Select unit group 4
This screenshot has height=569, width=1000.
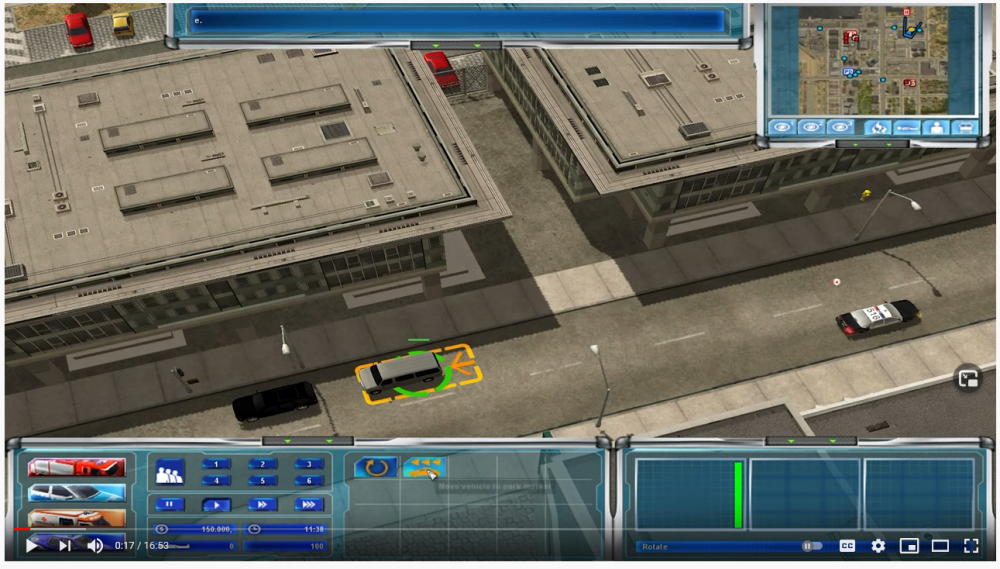pos(216,480)
